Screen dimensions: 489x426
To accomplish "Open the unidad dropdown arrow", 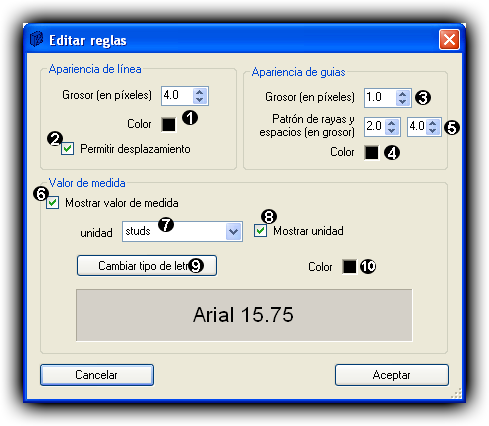I will [x=233, y=231].
